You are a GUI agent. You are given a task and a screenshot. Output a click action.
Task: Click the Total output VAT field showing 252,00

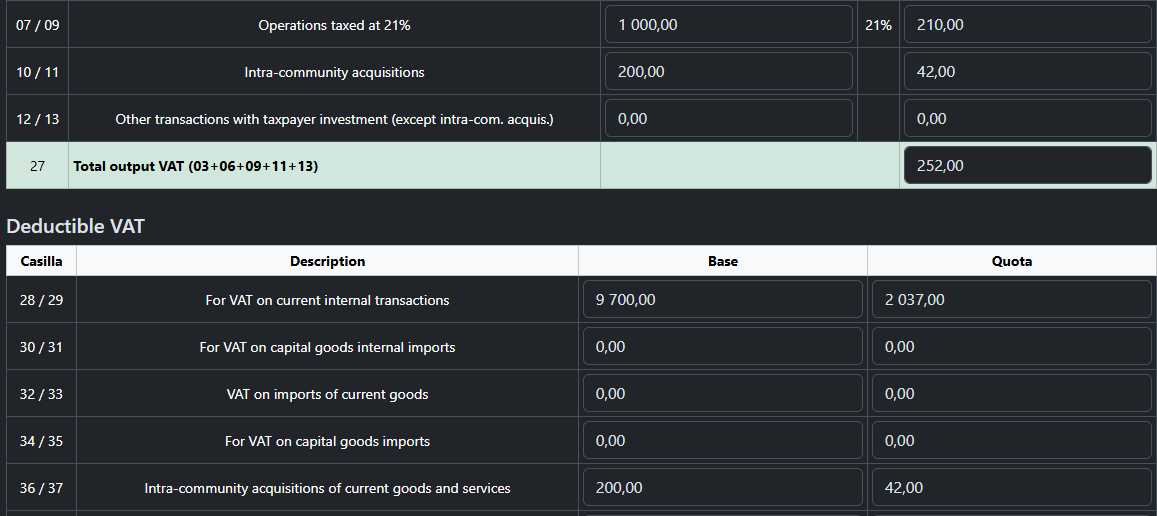1027,166
